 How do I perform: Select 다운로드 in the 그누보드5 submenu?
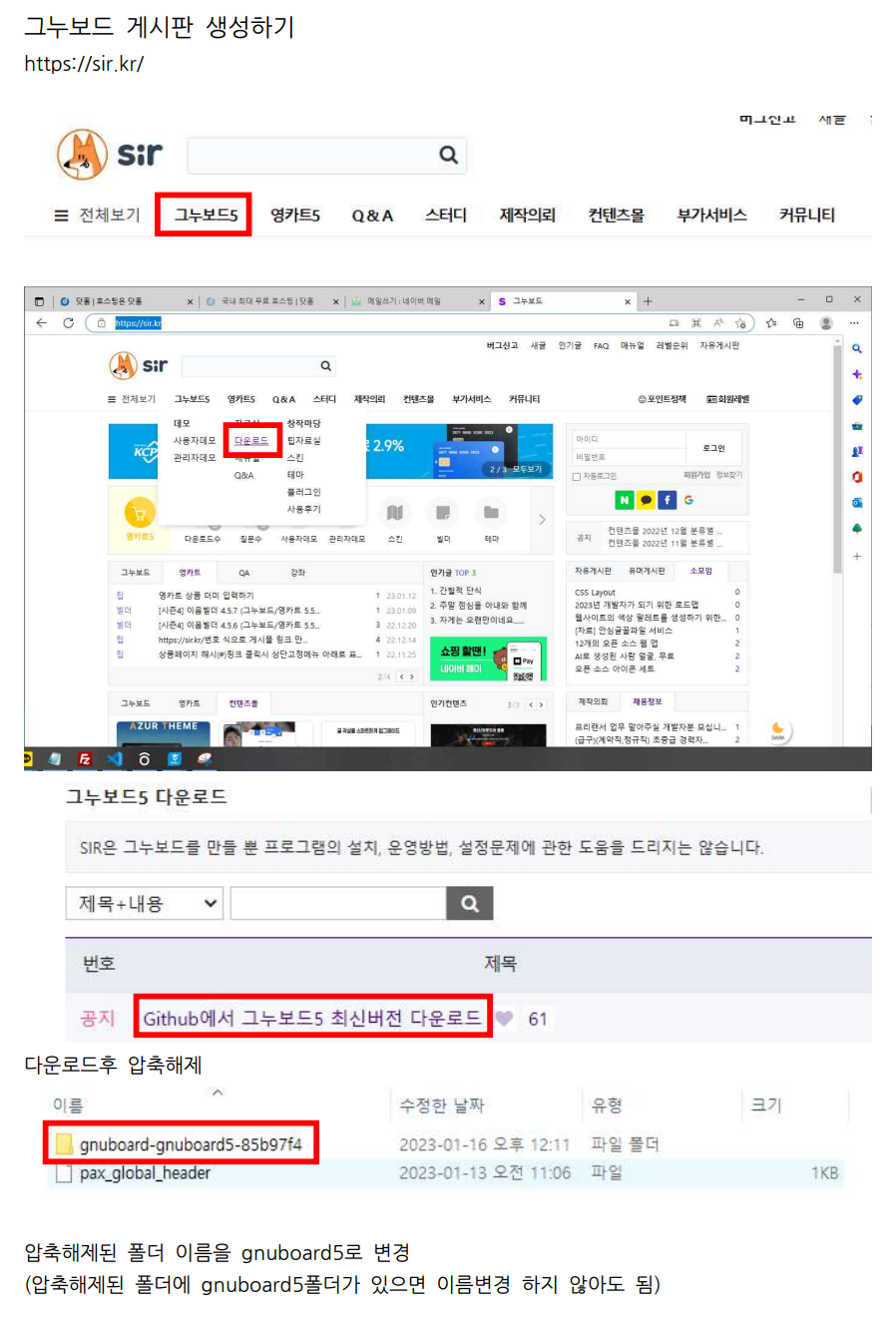click(251, 440)
